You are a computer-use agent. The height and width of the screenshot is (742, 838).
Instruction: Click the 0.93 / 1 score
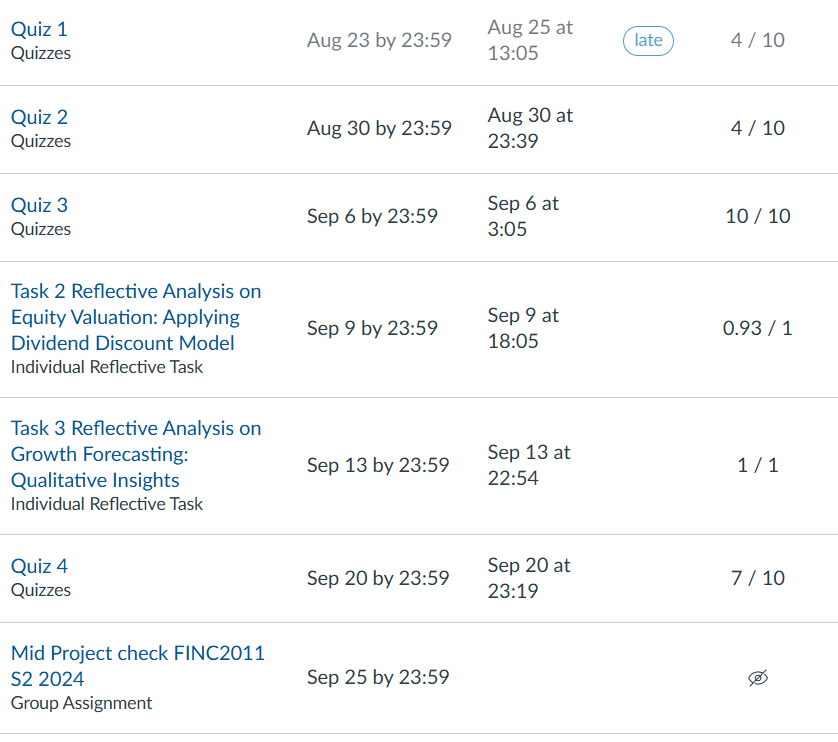[758, 328]
